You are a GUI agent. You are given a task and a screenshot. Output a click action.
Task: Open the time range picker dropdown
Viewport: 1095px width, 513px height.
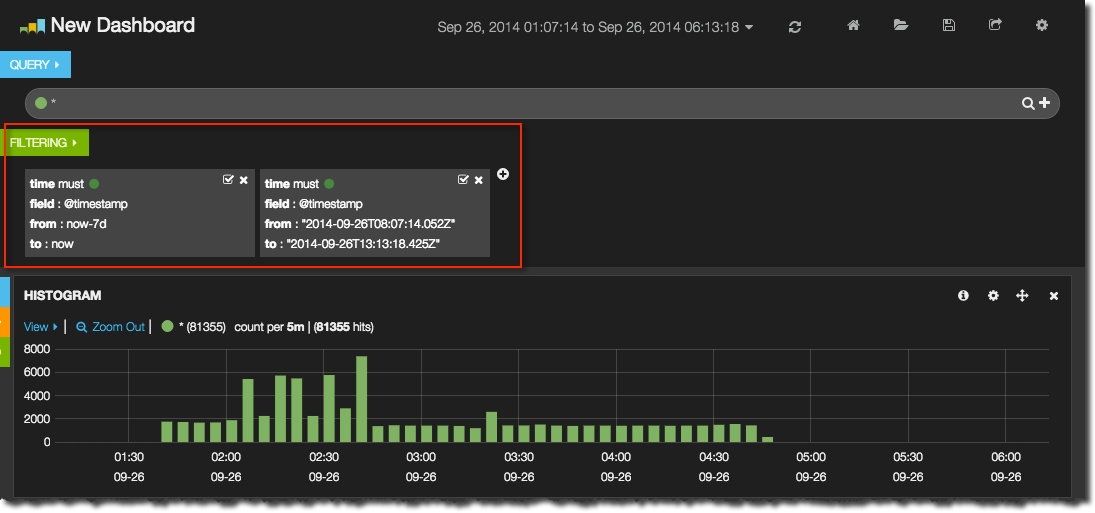(595, 27)
